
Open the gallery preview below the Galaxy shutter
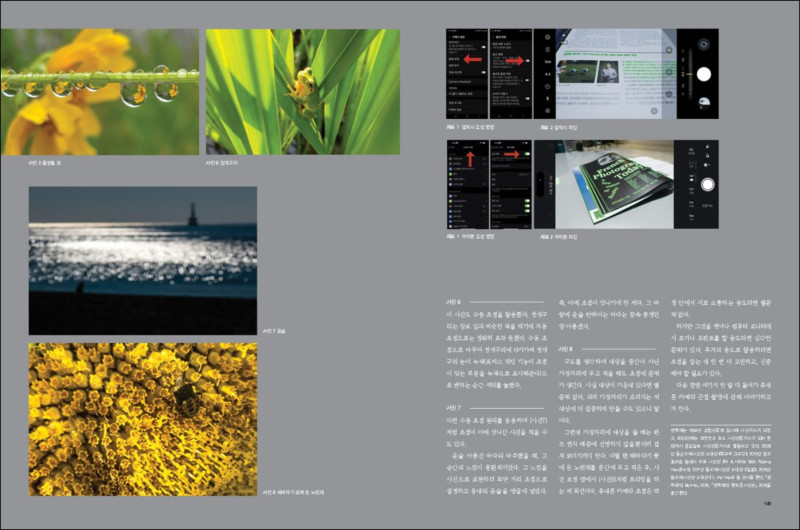[704, 103]
